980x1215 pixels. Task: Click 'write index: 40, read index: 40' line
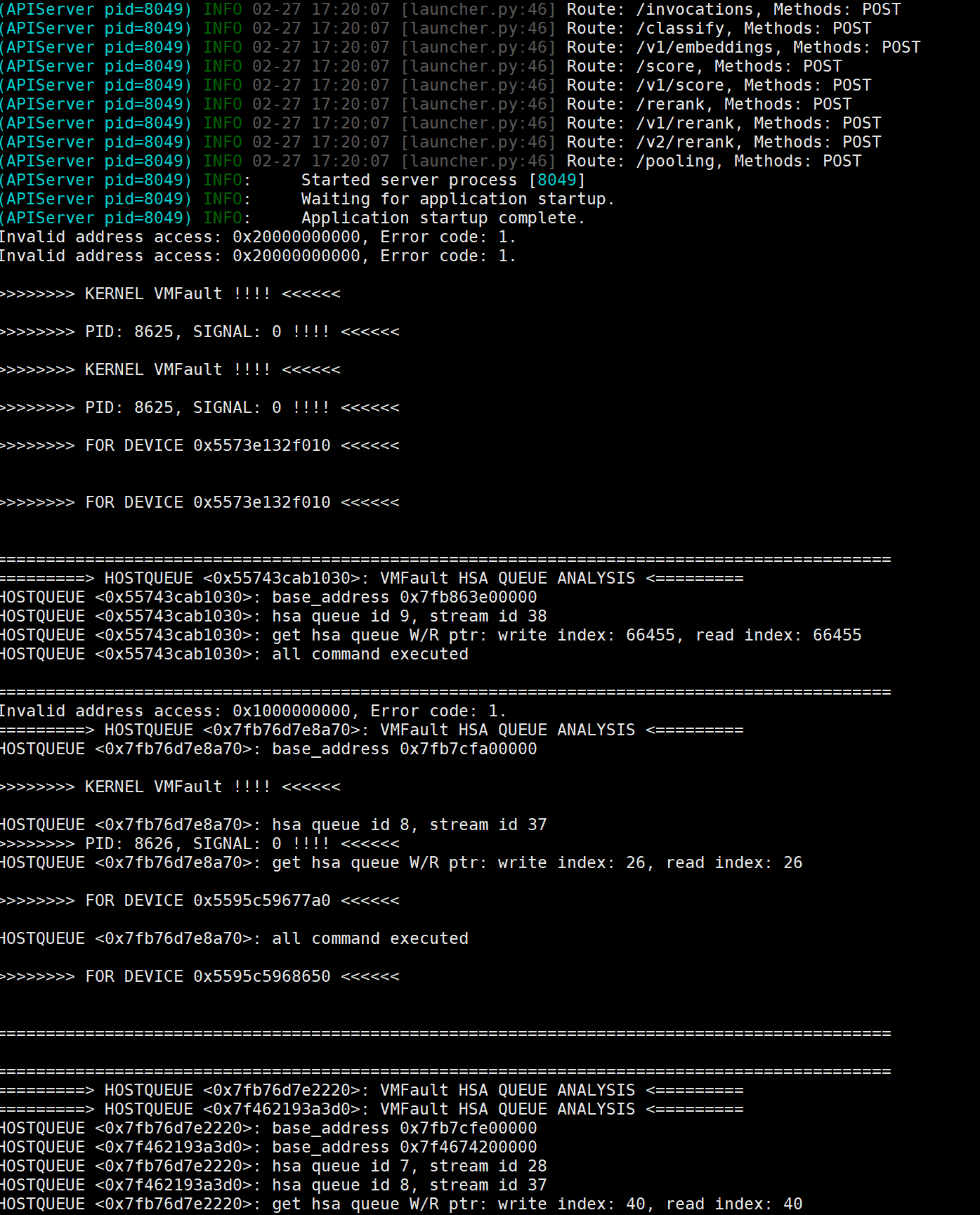[x=401, y=1204]
